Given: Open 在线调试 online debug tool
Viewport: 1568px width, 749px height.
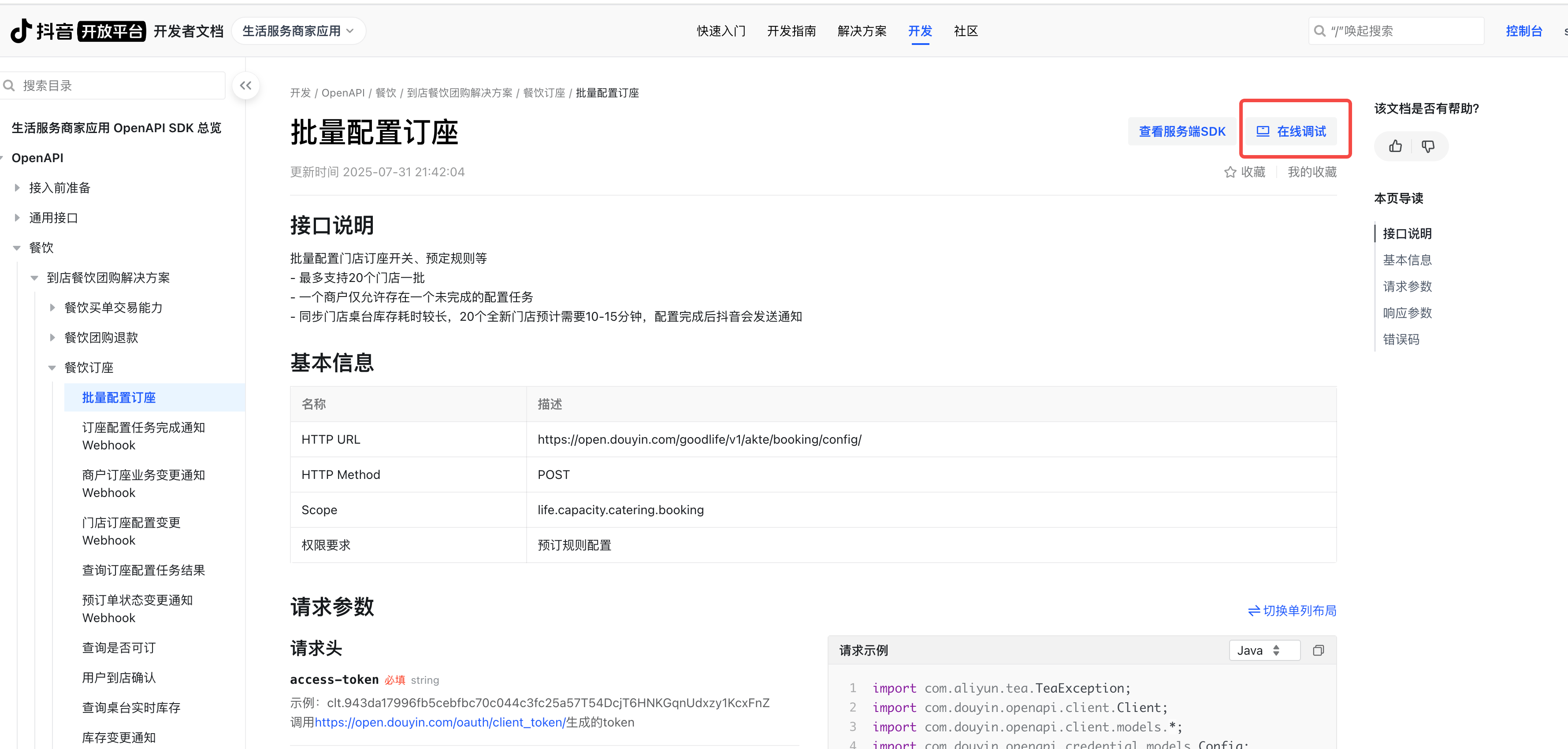Looking at the screenshot, I should pos(1291,131).
